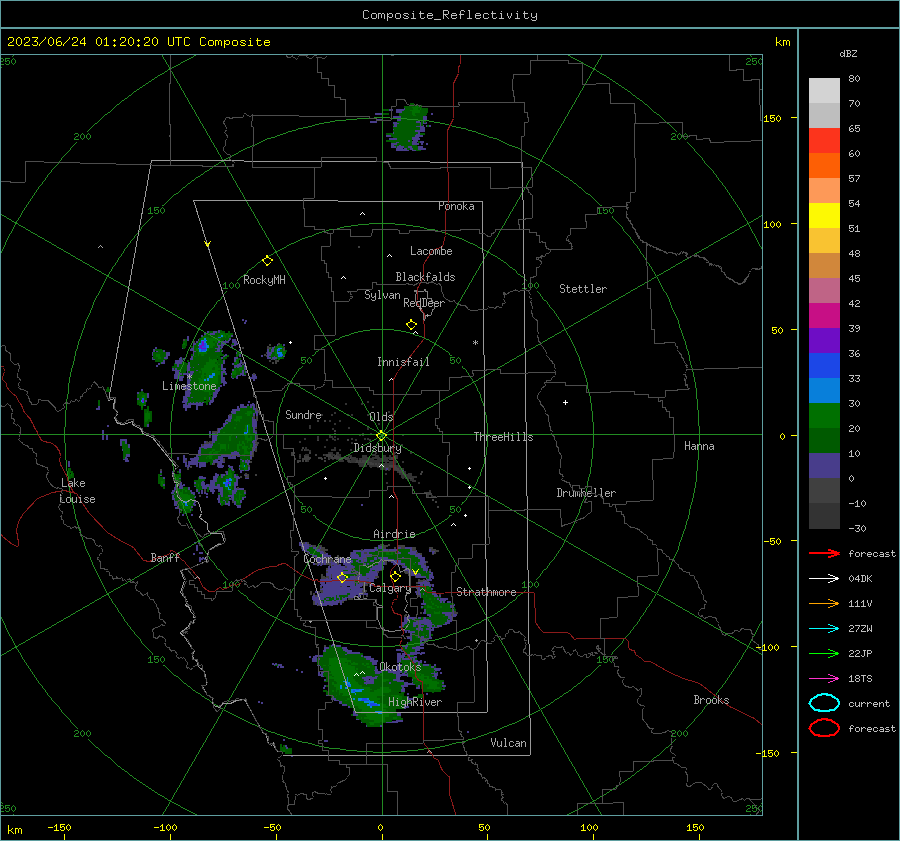Click the cyan current ellipse legend icon
The width and height of the screenshot is (900, 841).
(824, 703)
